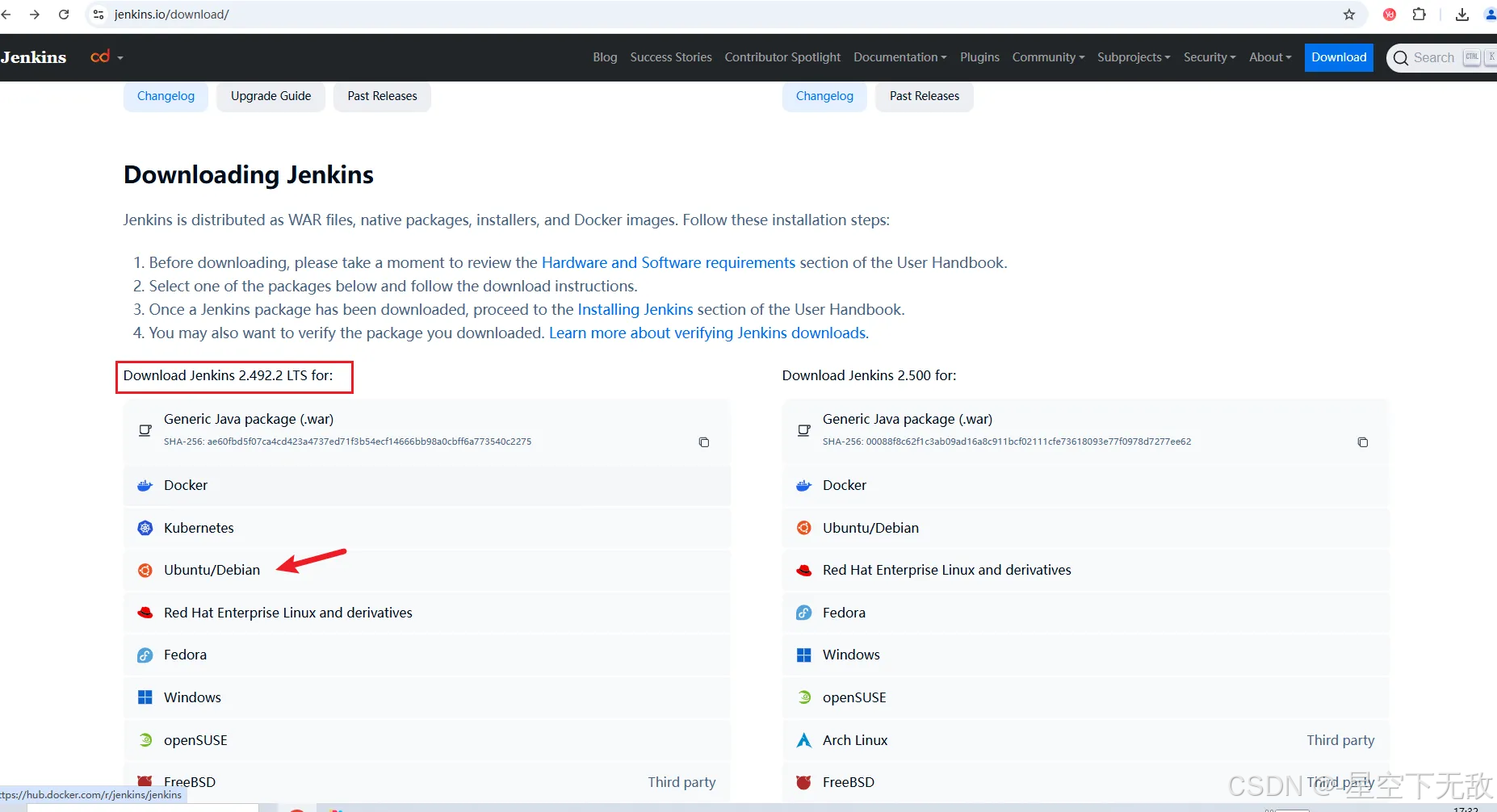The height and width of the screenshot is (812, 1497).
Task: Open Plugins in the navbar
Action: tap(979, 57)
